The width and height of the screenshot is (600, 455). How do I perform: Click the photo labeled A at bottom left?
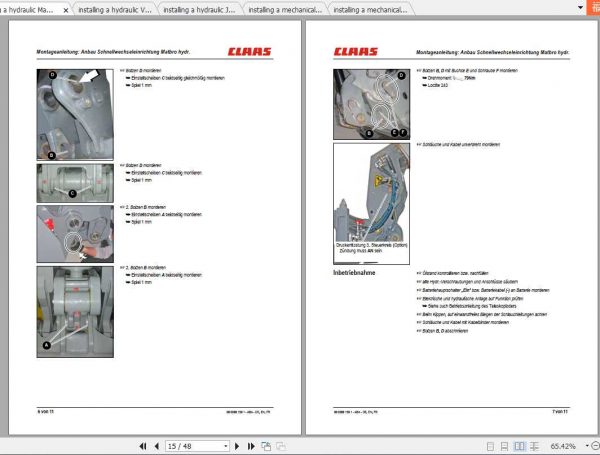(75, 312)
